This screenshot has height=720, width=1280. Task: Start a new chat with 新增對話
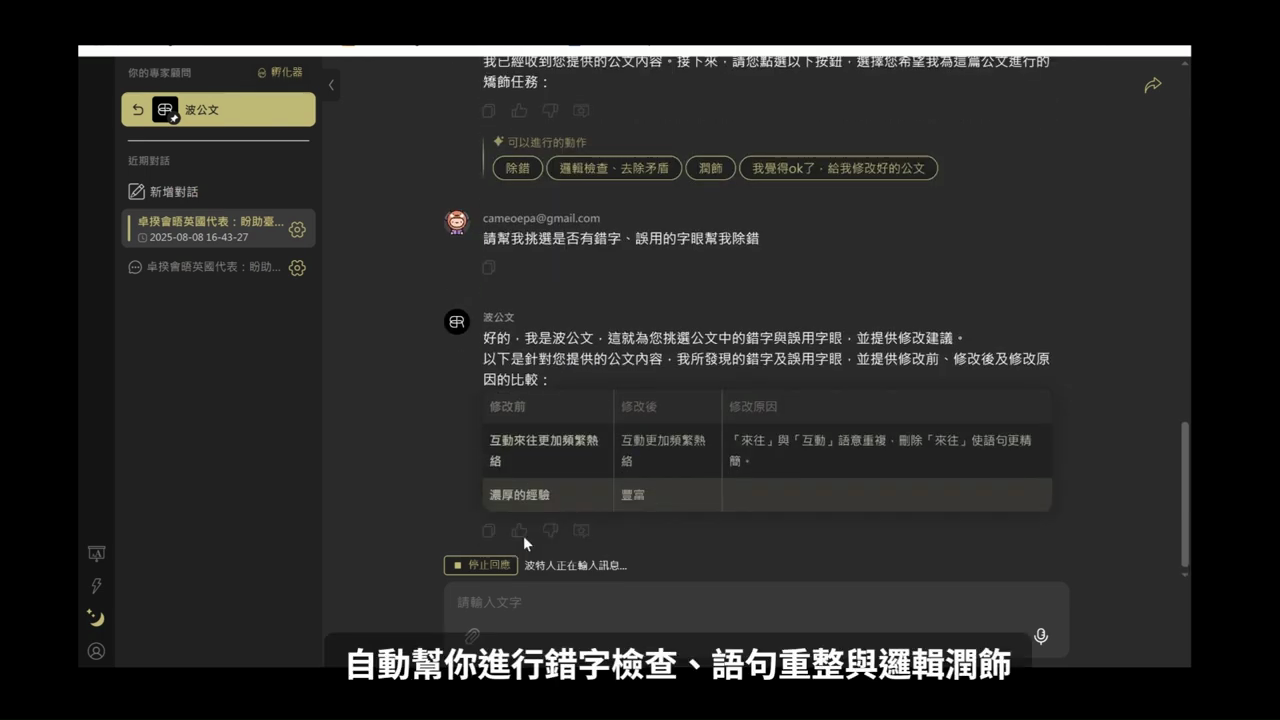coord(163,192)
